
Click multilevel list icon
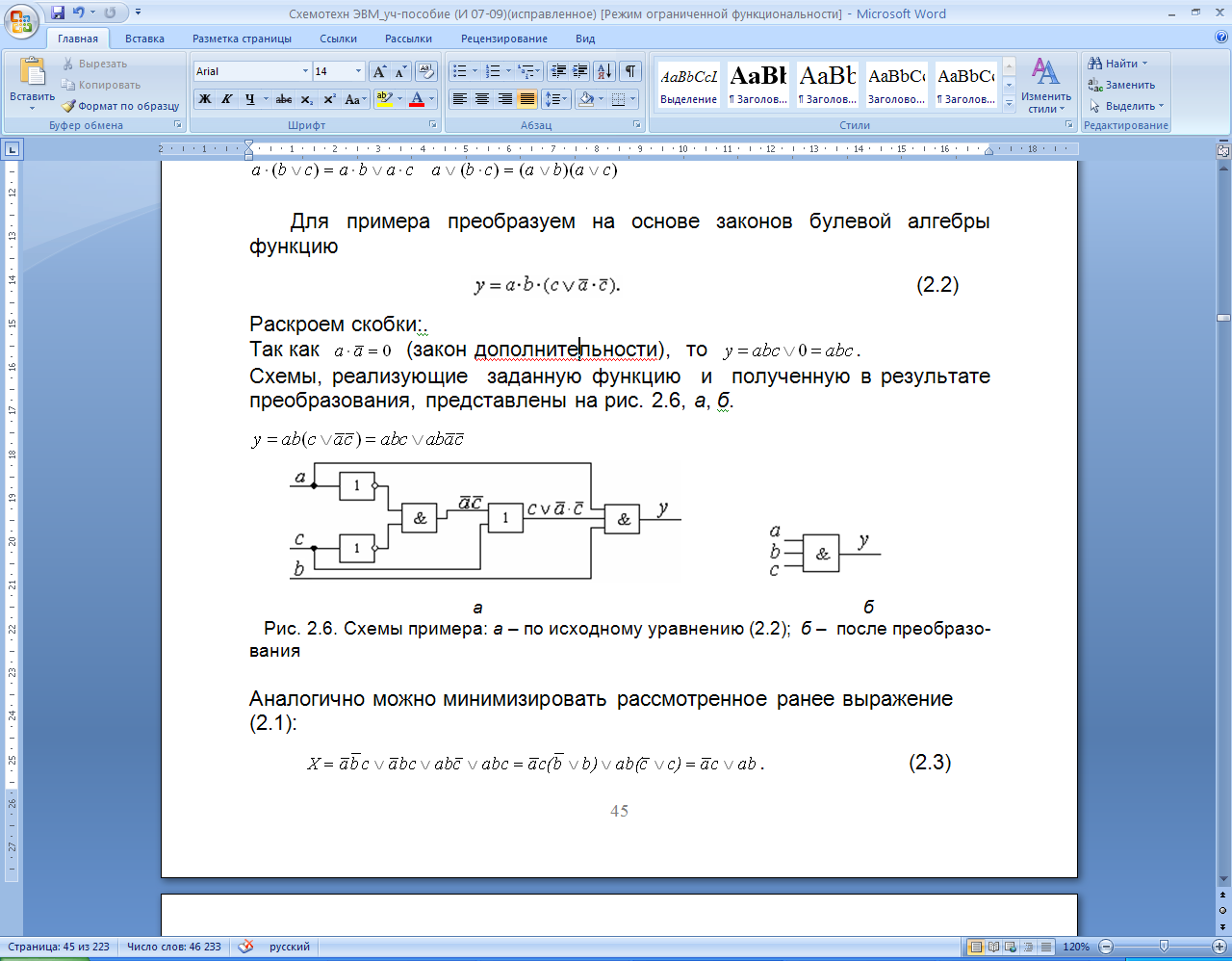(x=526, y=71)
